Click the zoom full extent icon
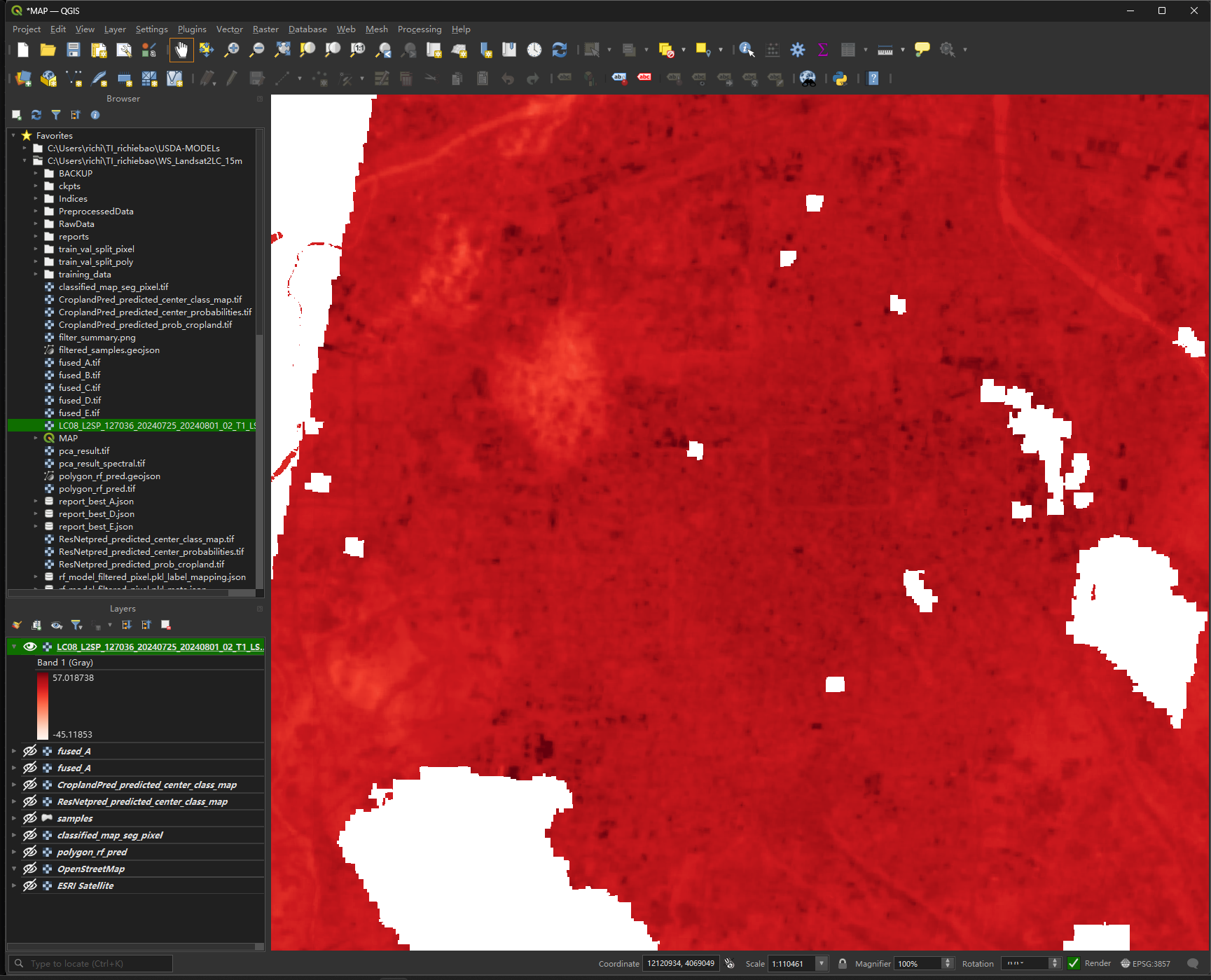Viewport: 1211px width, 980px height. coord(283,50)
